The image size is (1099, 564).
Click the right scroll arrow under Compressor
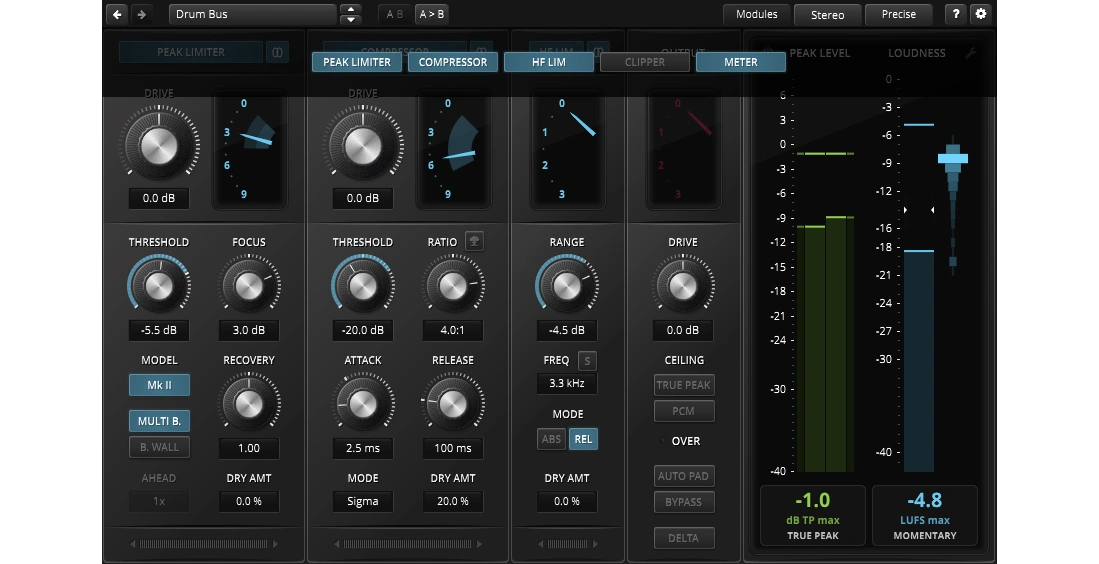click(479, 544)
